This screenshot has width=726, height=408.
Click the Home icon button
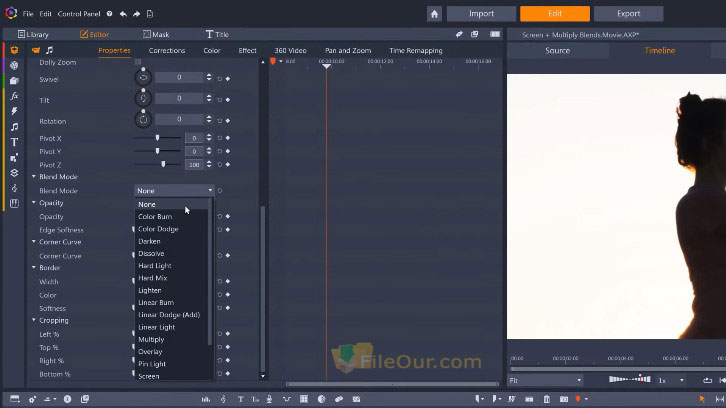click(x=434, y=14)
